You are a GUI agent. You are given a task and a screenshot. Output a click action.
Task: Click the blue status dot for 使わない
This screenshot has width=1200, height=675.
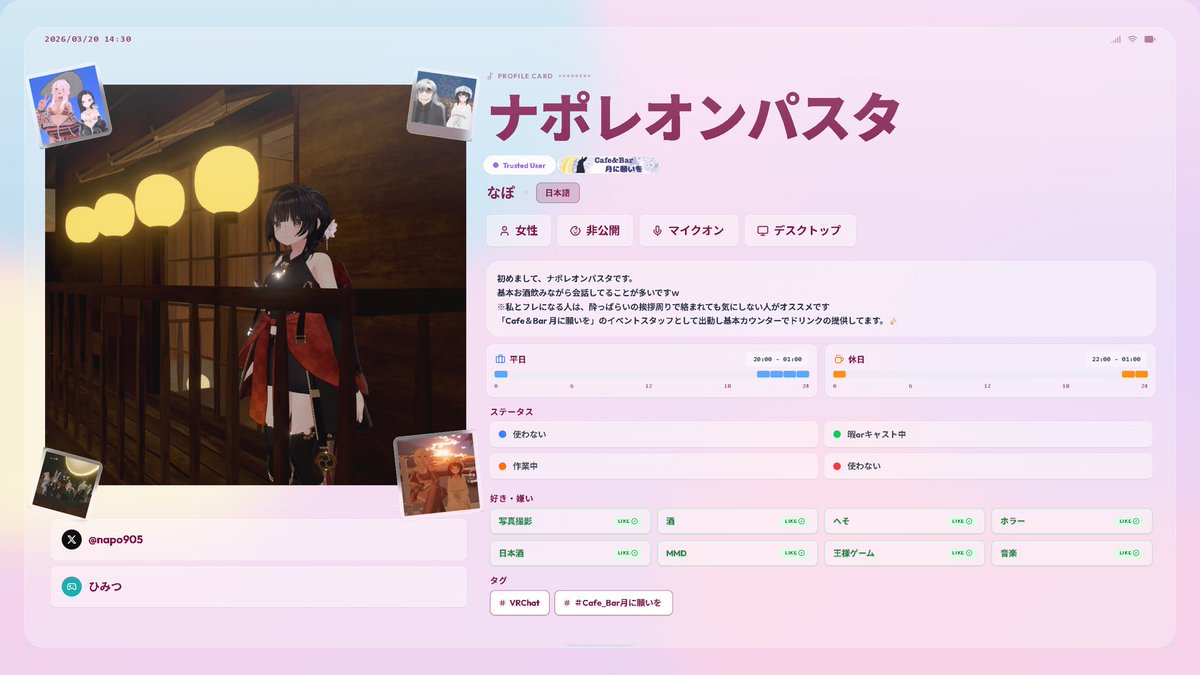503,435
